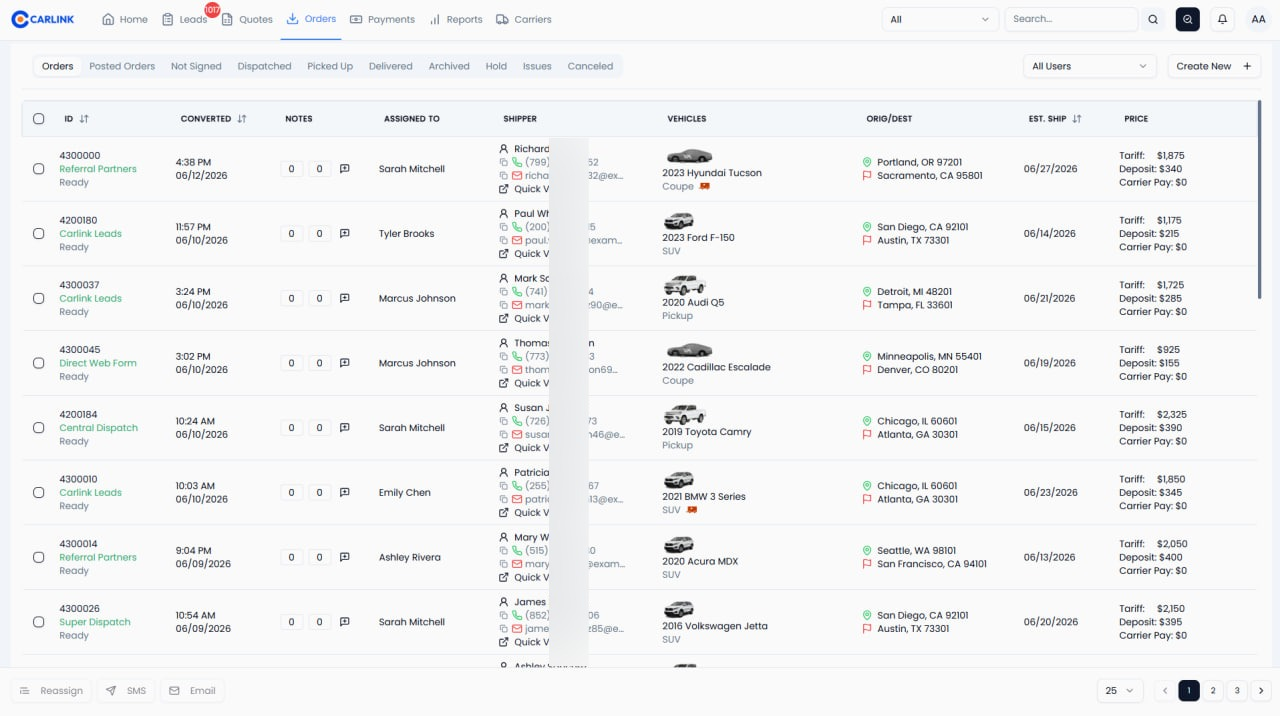The width and height of the screenshot is (1280, 716).
Task: Open the 25 per page dropdown
Action: pyautogui.click(x=1120, y=691)
